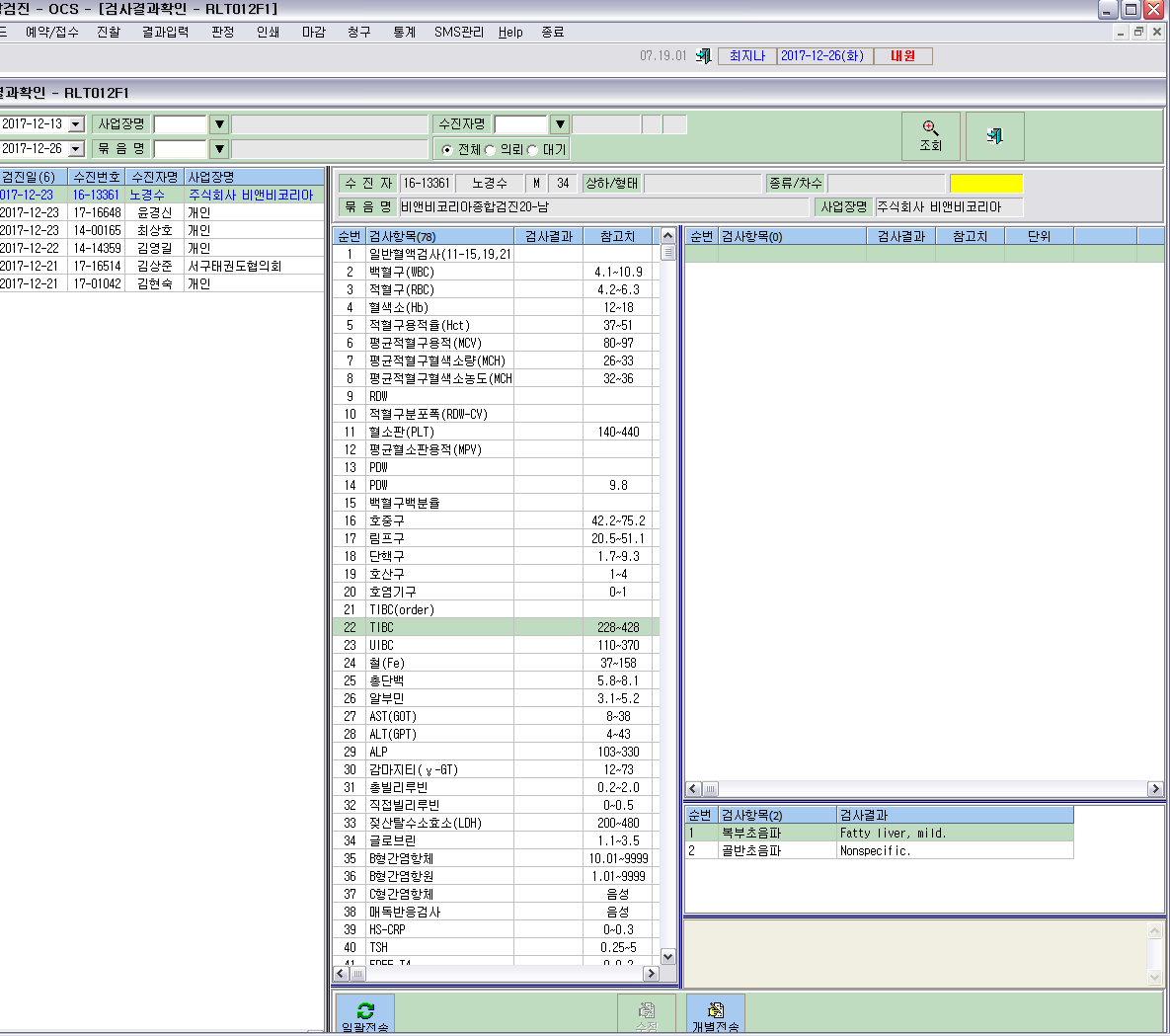Click the exit door icon next to 조회
This screenshot has width=1170, height=1036.
[994, 136]
